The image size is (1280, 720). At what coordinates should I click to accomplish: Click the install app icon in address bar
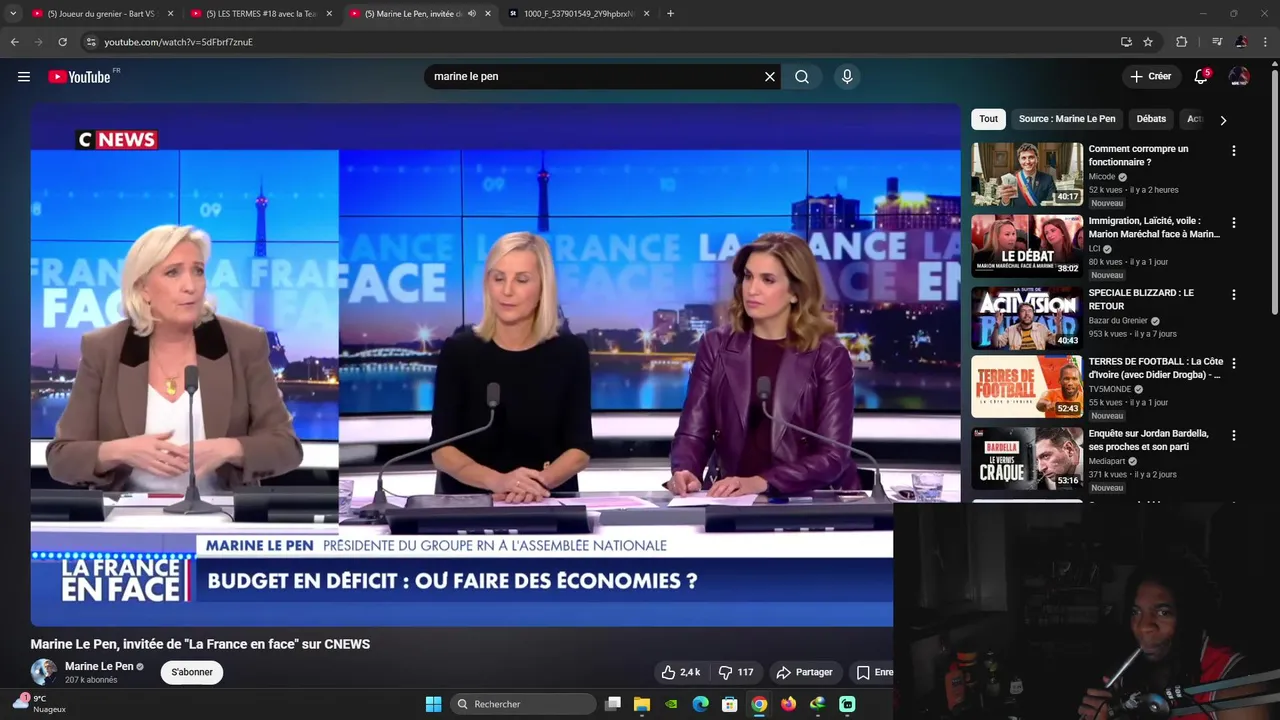point(1126,42)
